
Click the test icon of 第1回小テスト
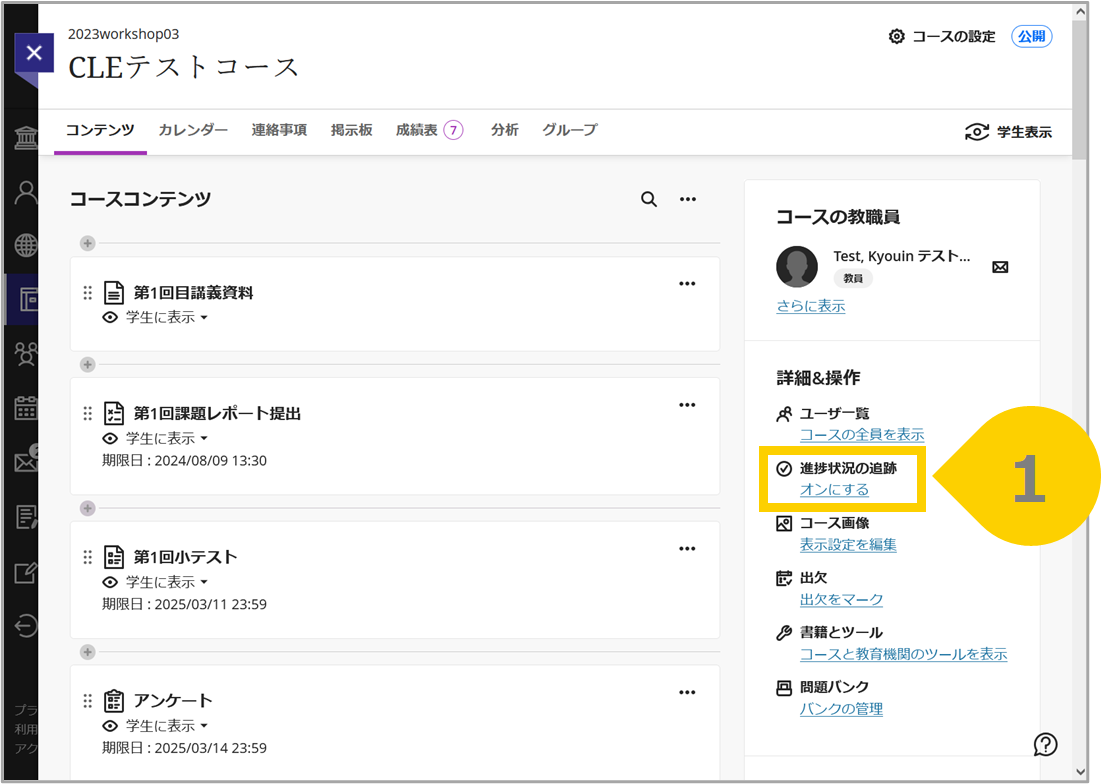(114, 557)
